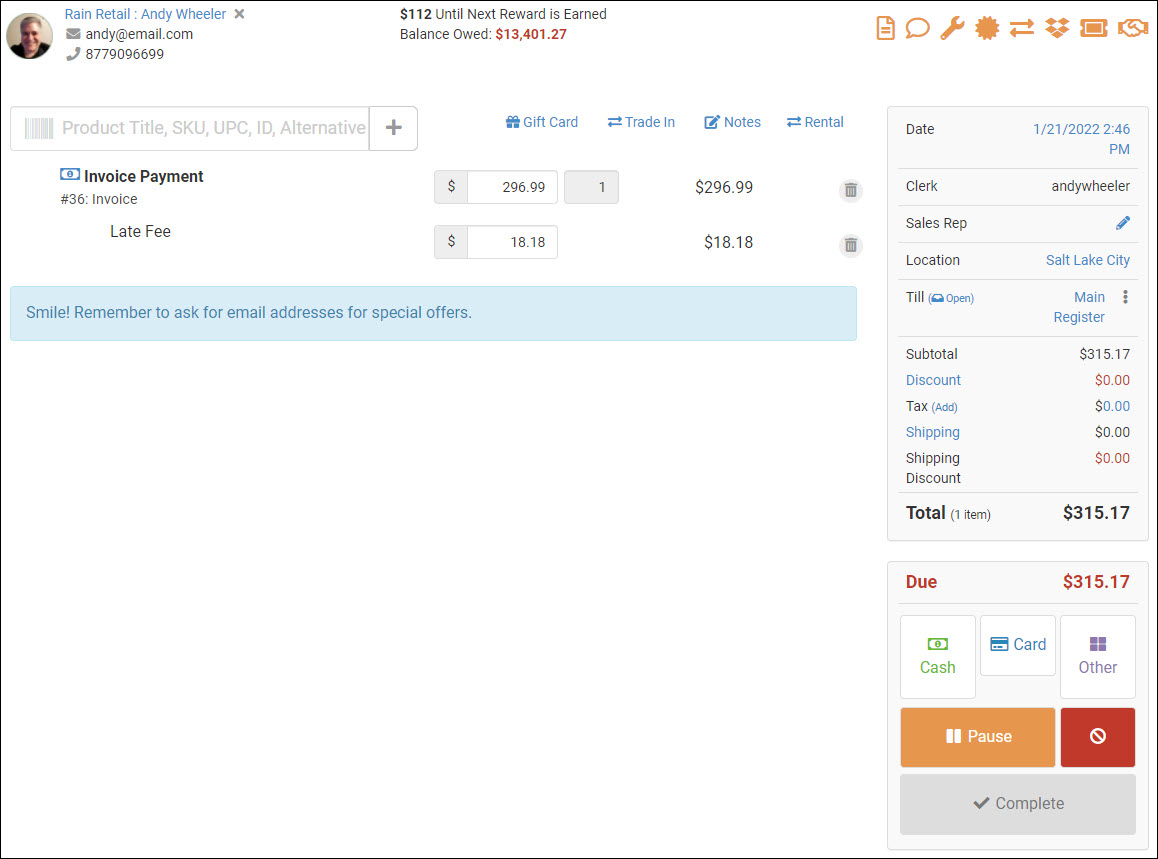Open the document notes icon in top toolbar
Screen dimensions: 1158x859
885,28
